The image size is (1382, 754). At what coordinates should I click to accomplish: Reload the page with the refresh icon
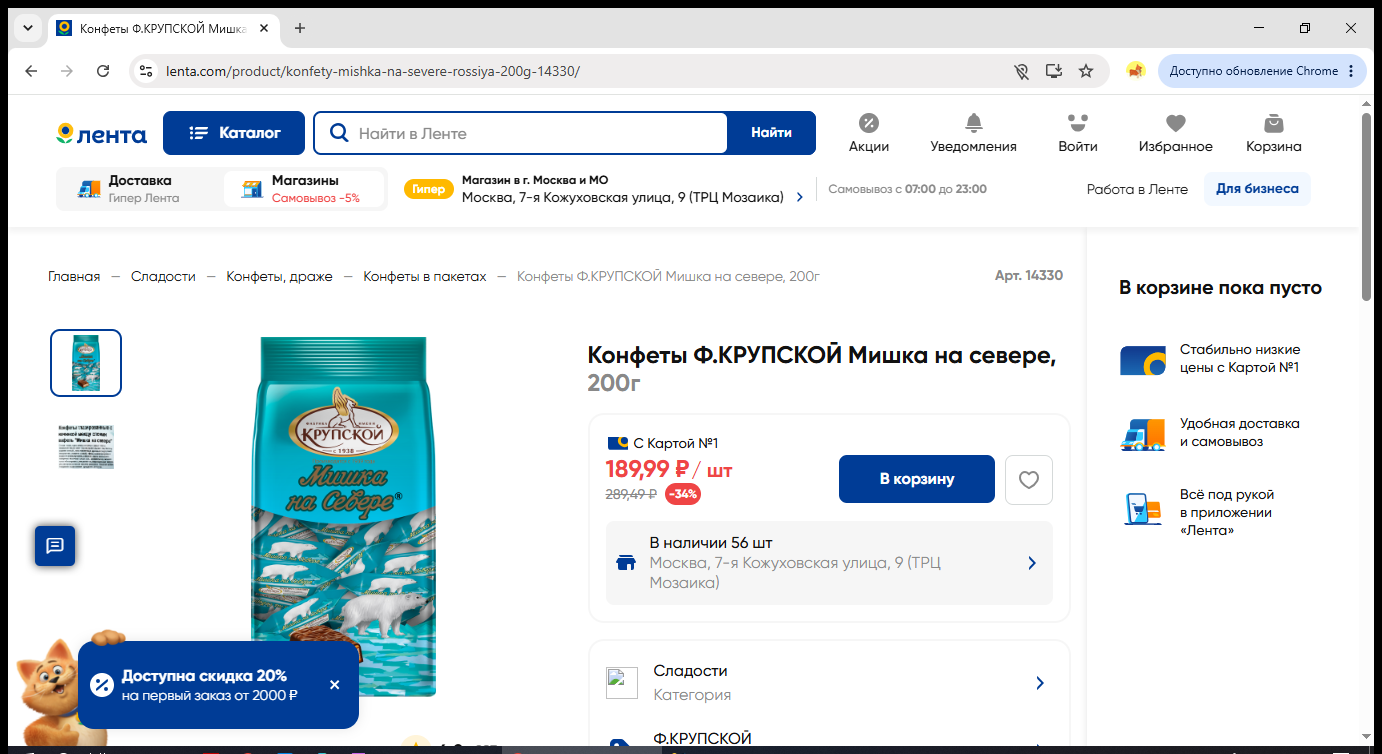103,71
